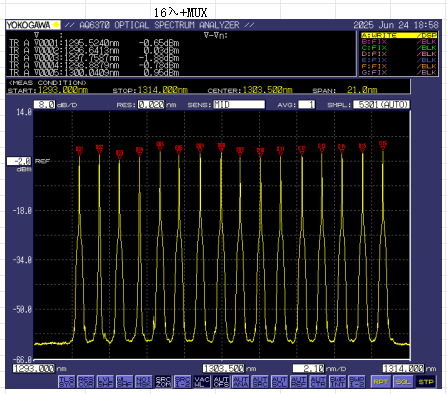Screen dimensions: 447x394
Task: Click the date and time 2025 Jun 24 18:58
Action: (395, 25)
